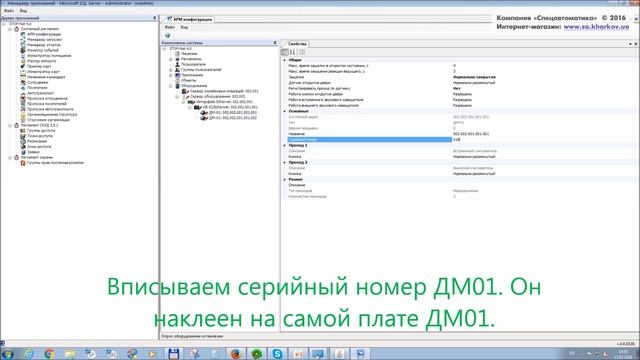Image resolution: width=640 pixels, height=360 pixels.
Task: Collapse the Проход 1 property category
Action: [284, 145]
